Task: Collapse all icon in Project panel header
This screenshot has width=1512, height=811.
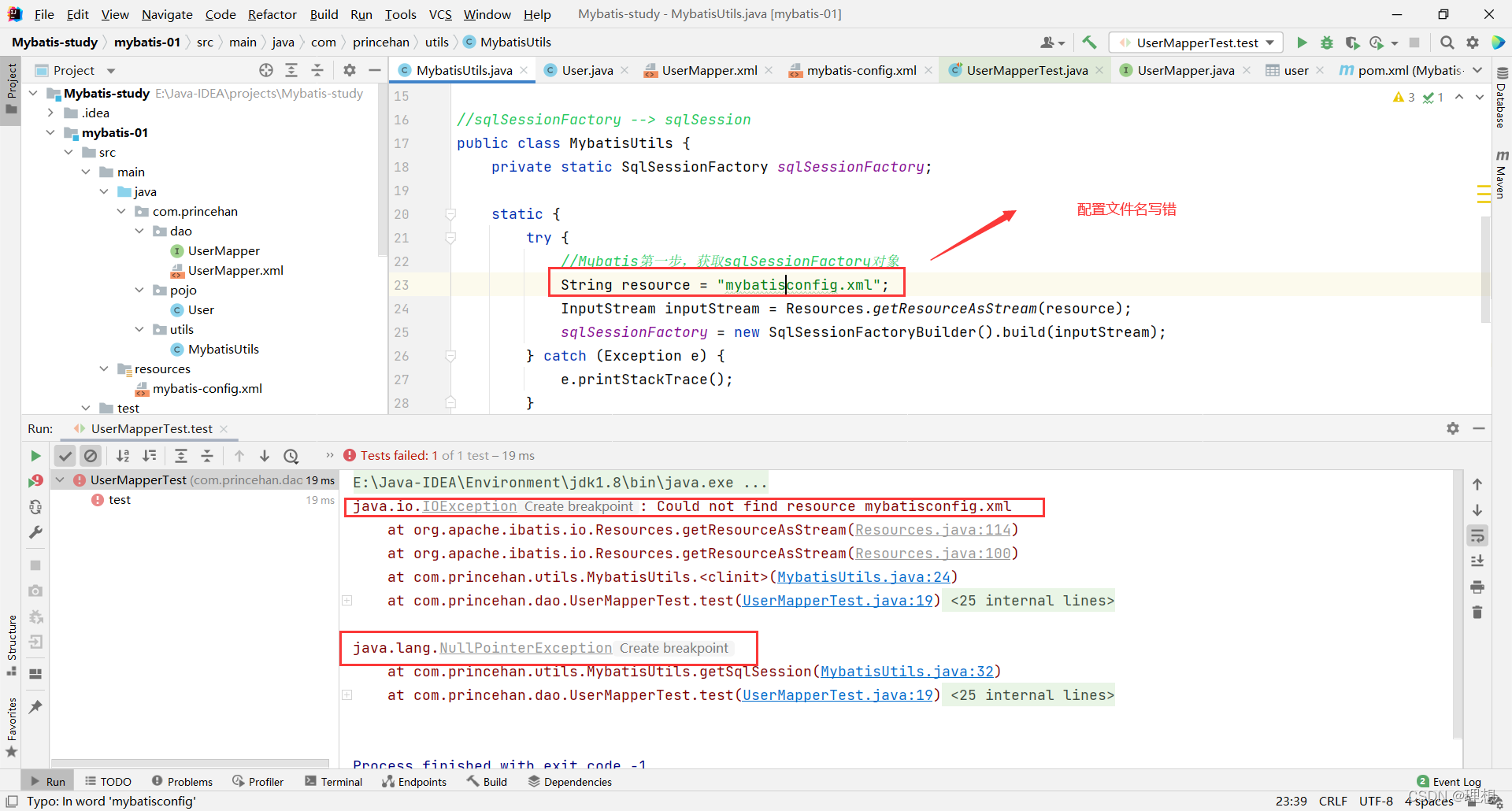Action: 317,70
